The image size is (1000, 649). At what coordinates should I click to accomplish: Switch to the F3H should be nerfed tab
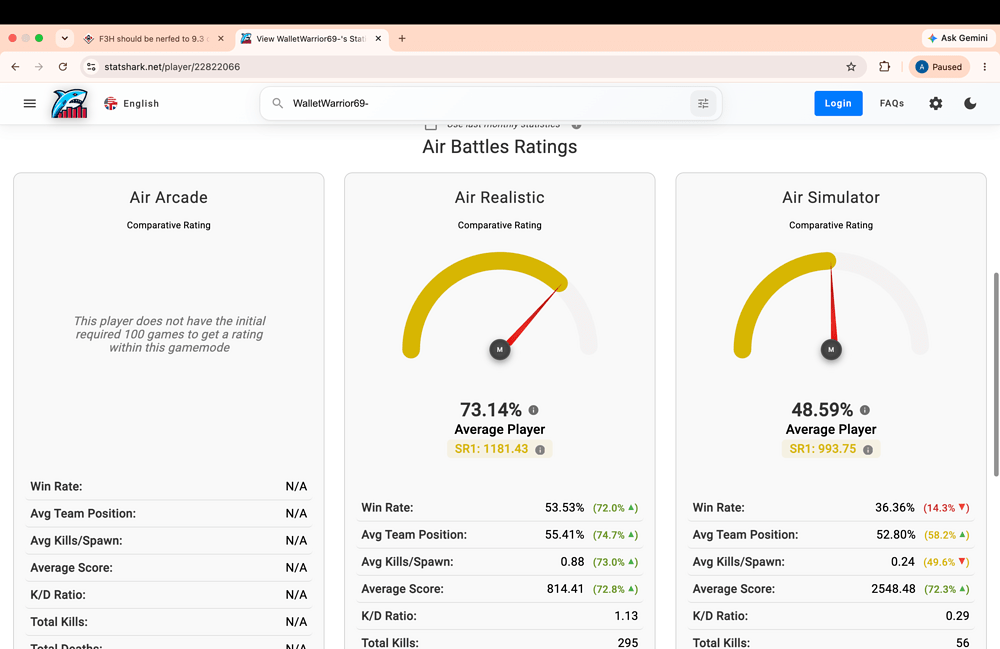click(x=154, y=39)
